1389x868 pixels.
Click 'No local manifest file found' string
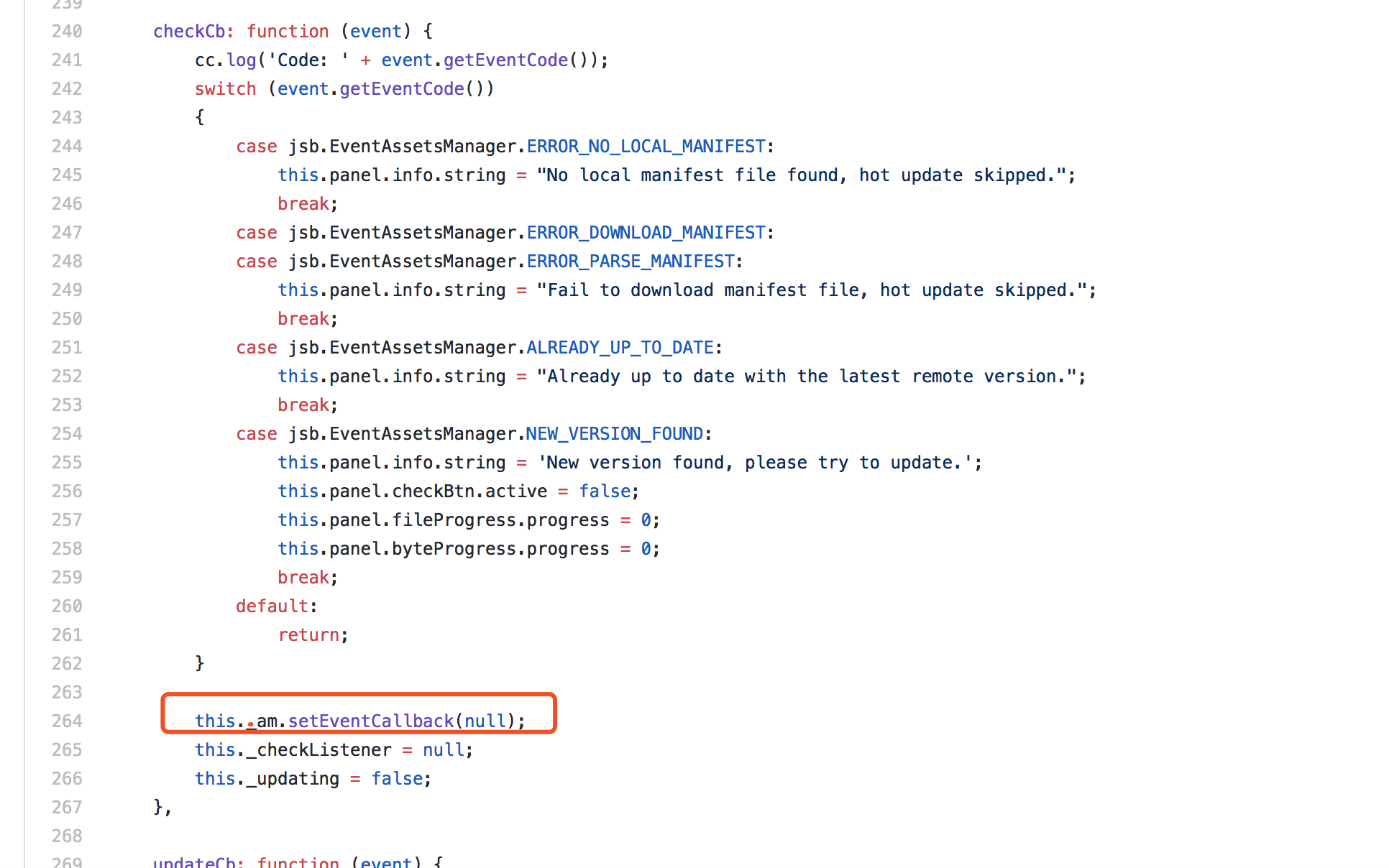(804, 175)
